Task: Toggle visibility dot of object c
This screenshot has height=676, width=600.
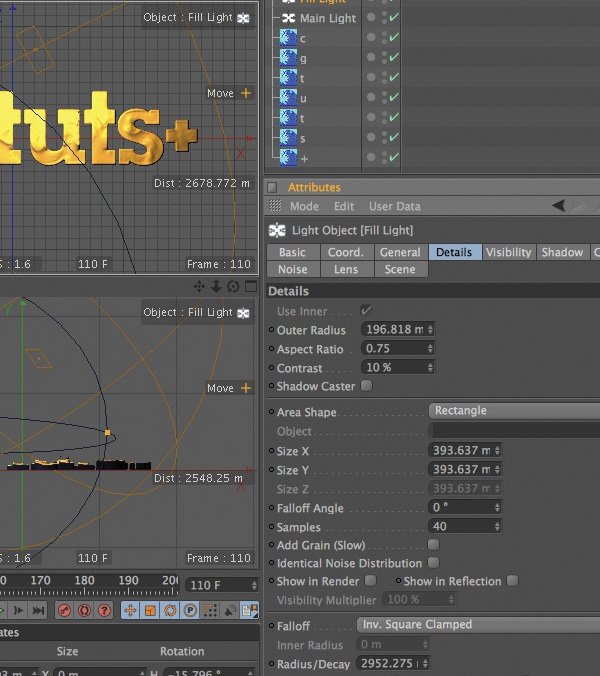Action: (x=371, y=37)
